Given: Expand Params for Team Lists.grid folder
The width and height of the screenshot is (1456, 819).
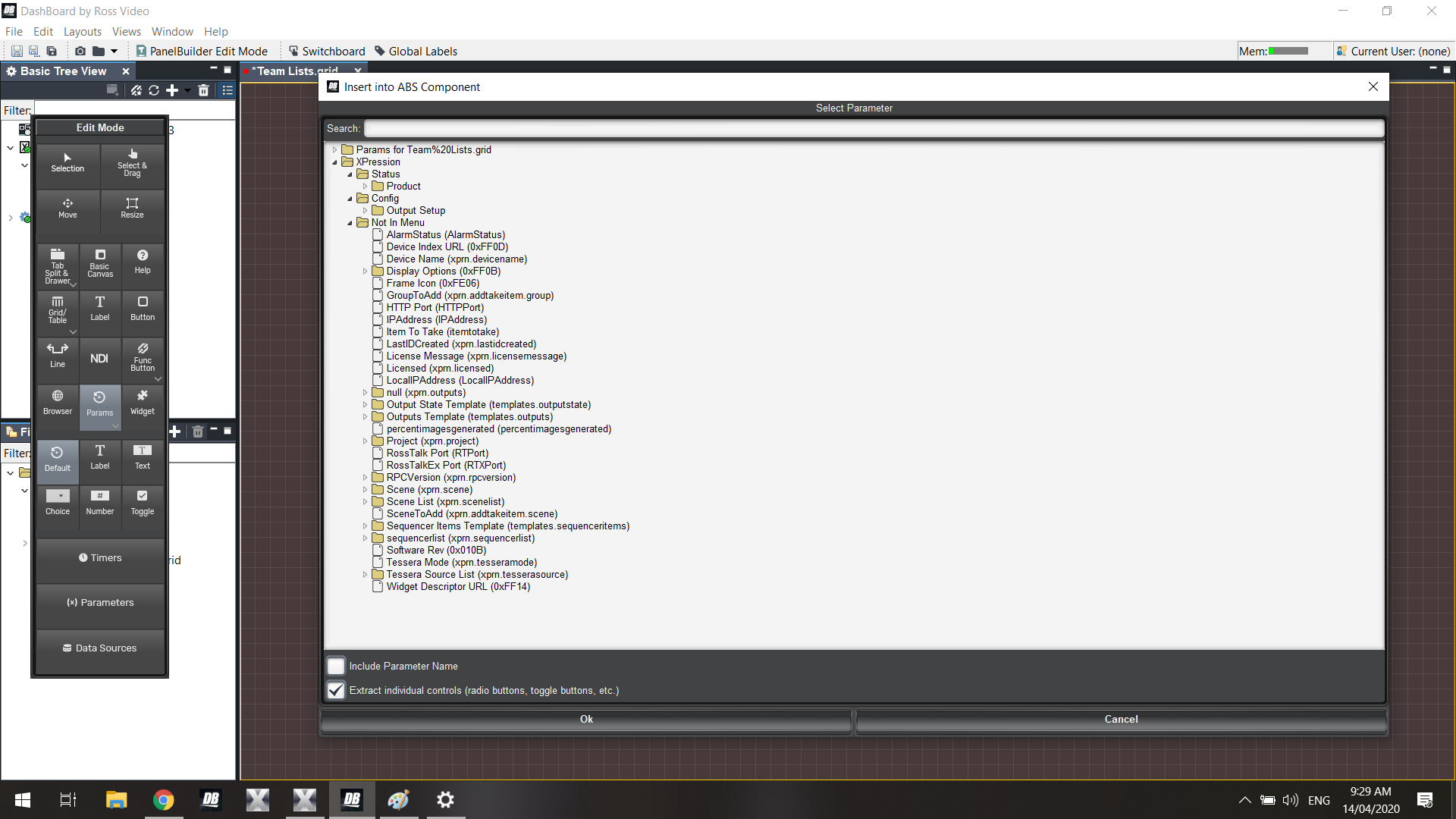Looking at the screenshot, I should tap(334, 150).
